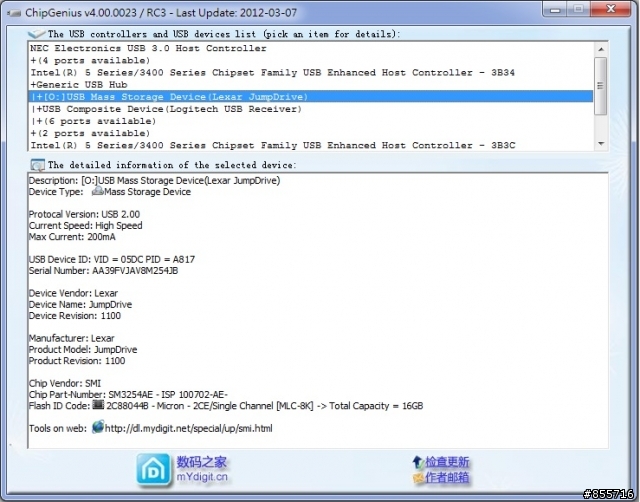Select Intel USB Enhanced Host Controller 3B3C
The height and width of the screenshot is (502, 640).
(x=311, y=145)
